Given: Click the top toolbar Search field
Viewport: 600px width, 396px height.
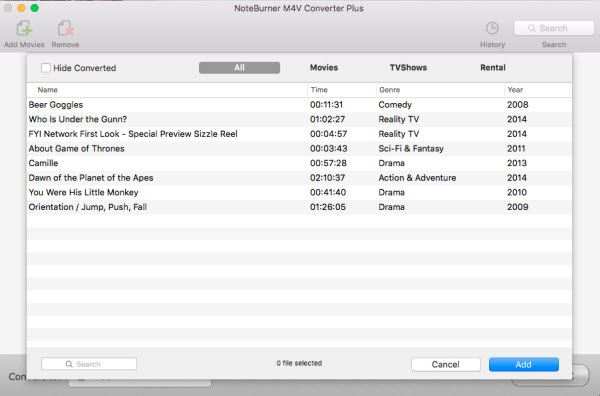Looking at the screenshot, I should (x=554, y=28).
